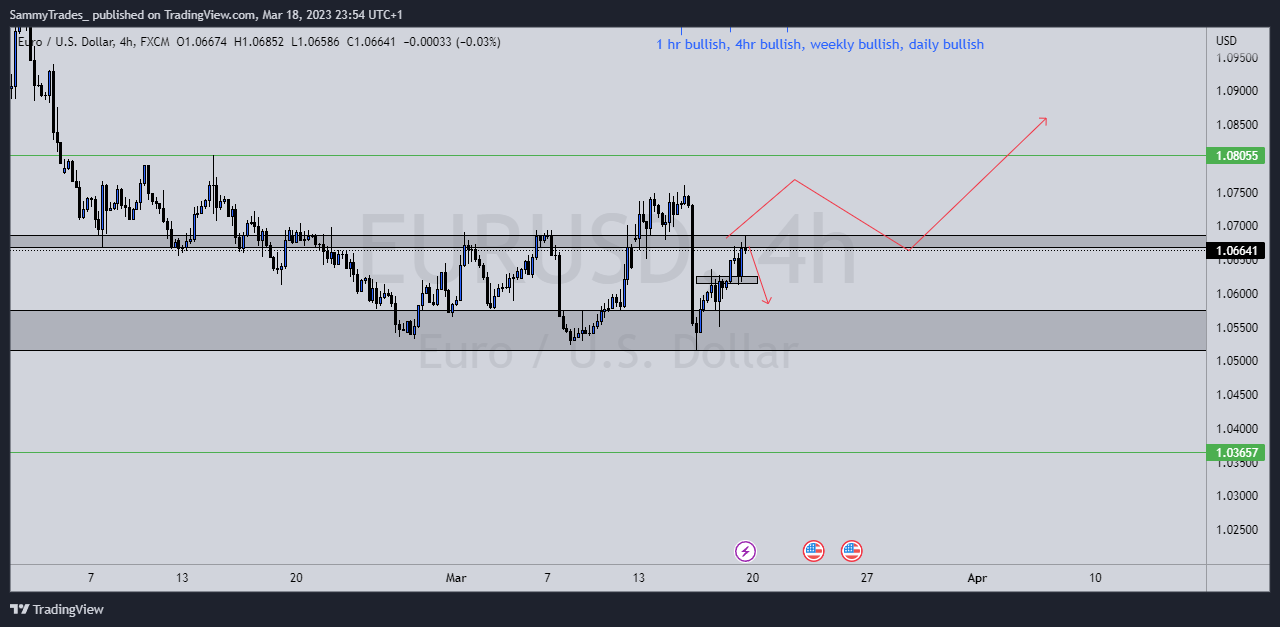
Task: Click the H1.06852 high value
Action: (259, 42)
